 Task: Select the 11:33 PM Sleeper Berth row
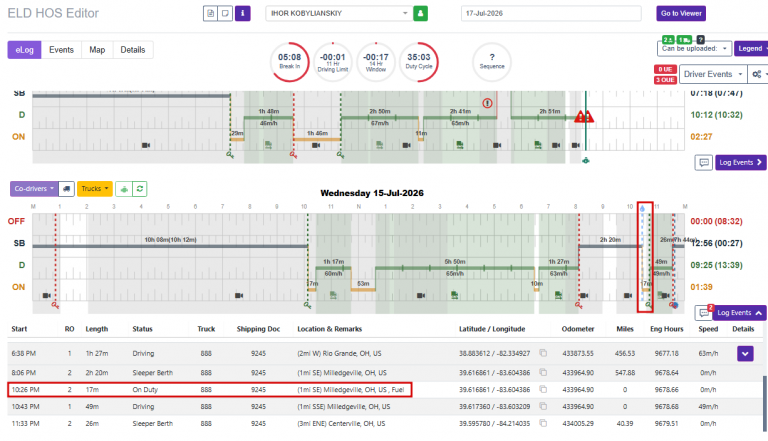pyautogui.click(x=384, y=423)
